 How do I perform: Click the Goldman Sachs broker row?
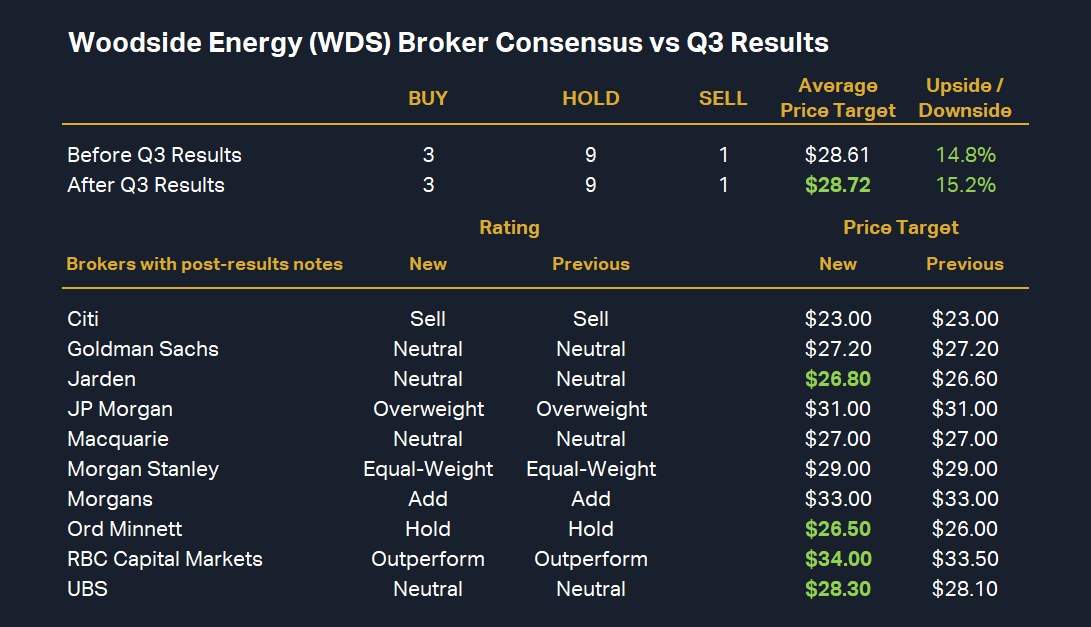click(x=143, y=349)
